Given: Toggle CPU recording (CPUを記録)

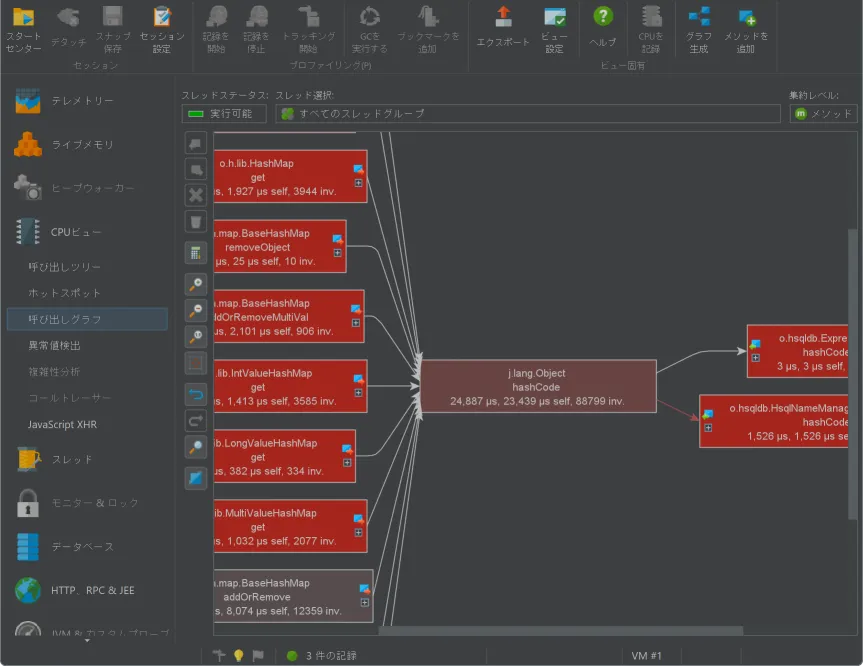Looking at the screenshot, I should pos(651,30).
